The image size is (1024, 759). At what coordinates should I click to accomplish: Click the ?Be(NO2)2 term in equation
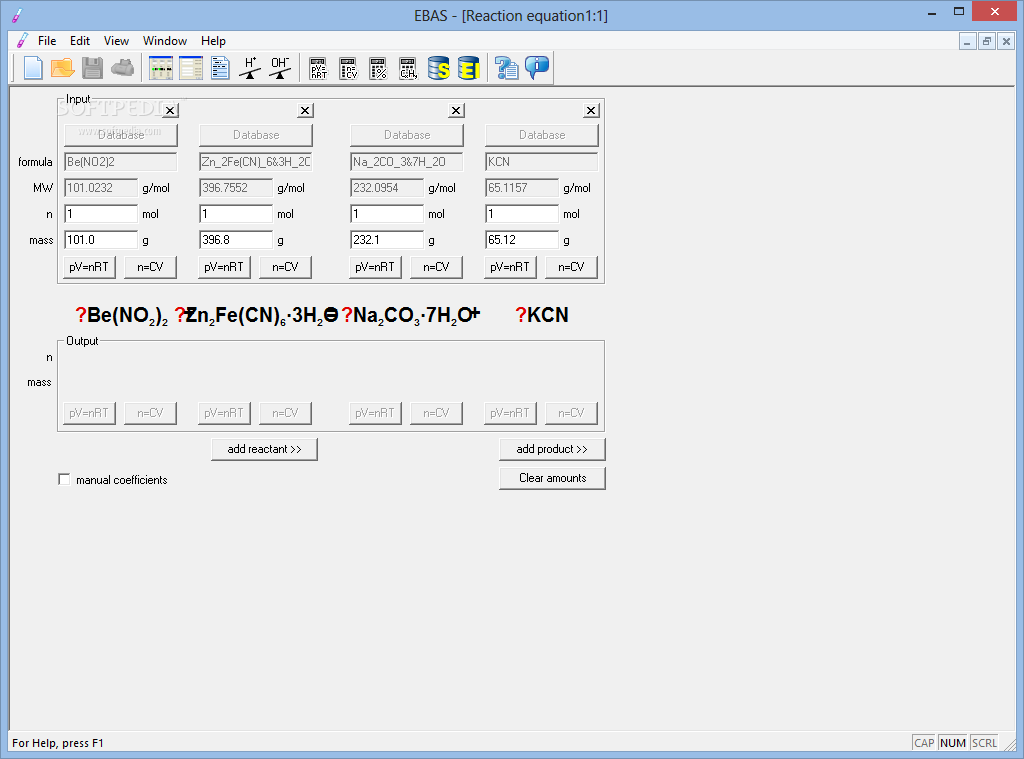[121, 315]
